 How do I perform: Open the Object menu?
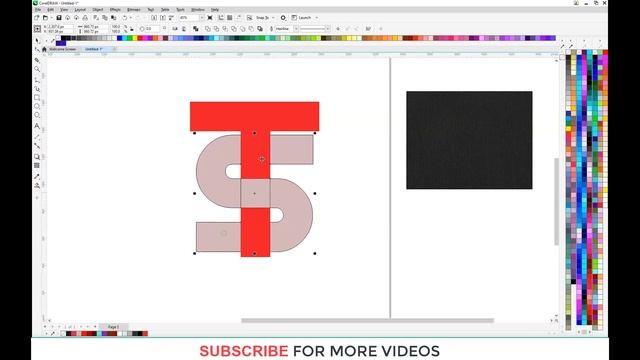98,9
